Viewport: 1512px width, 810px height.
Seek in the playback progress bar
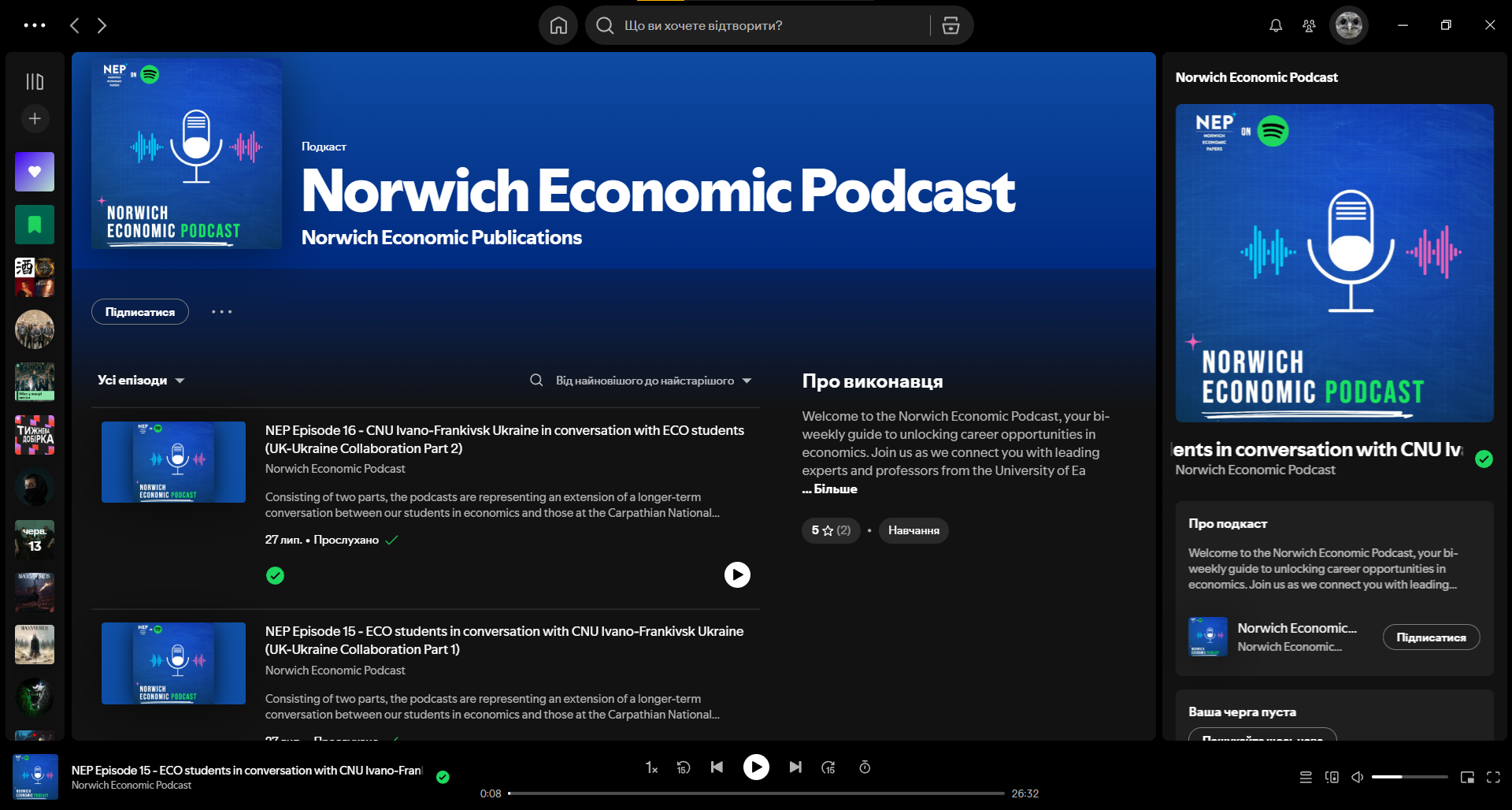click(756, 793)
